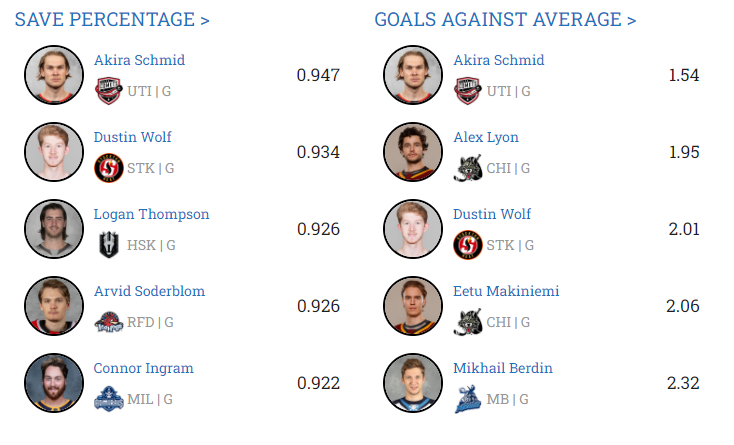Click Manitoba Moose logo beside Mikhail Berdin
The image size is (734, 445).
click(468, 399)
